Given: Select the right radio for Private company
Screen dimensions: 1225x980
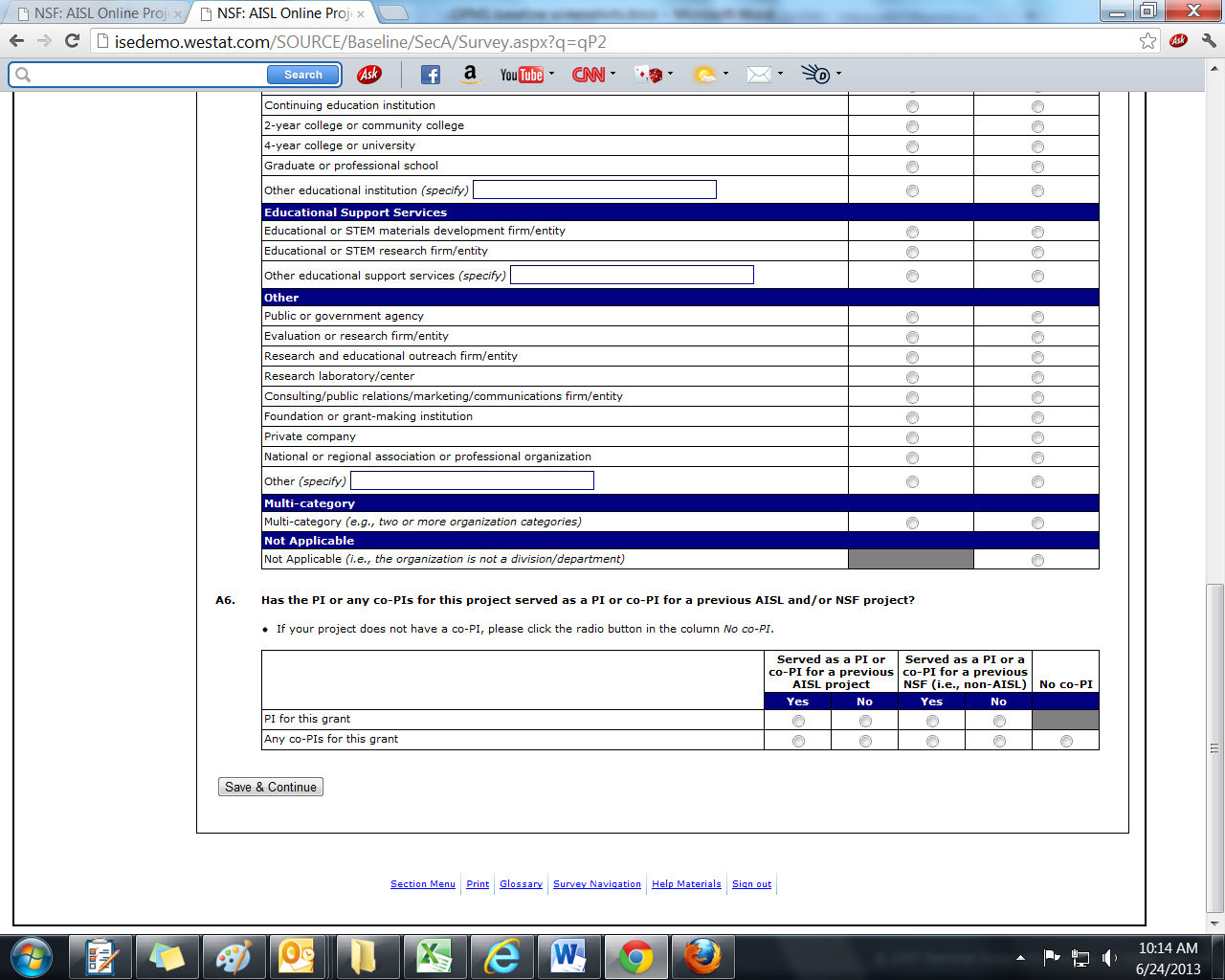Looking at the screenshot, I should point(1037,437).
